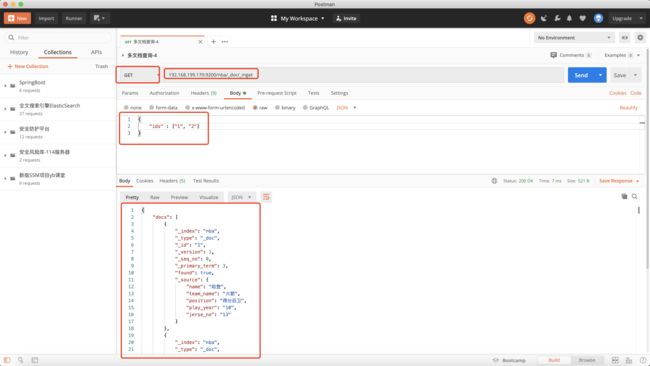
Task: Open the request body JSON format dropdown
Action: pos(346,108)
